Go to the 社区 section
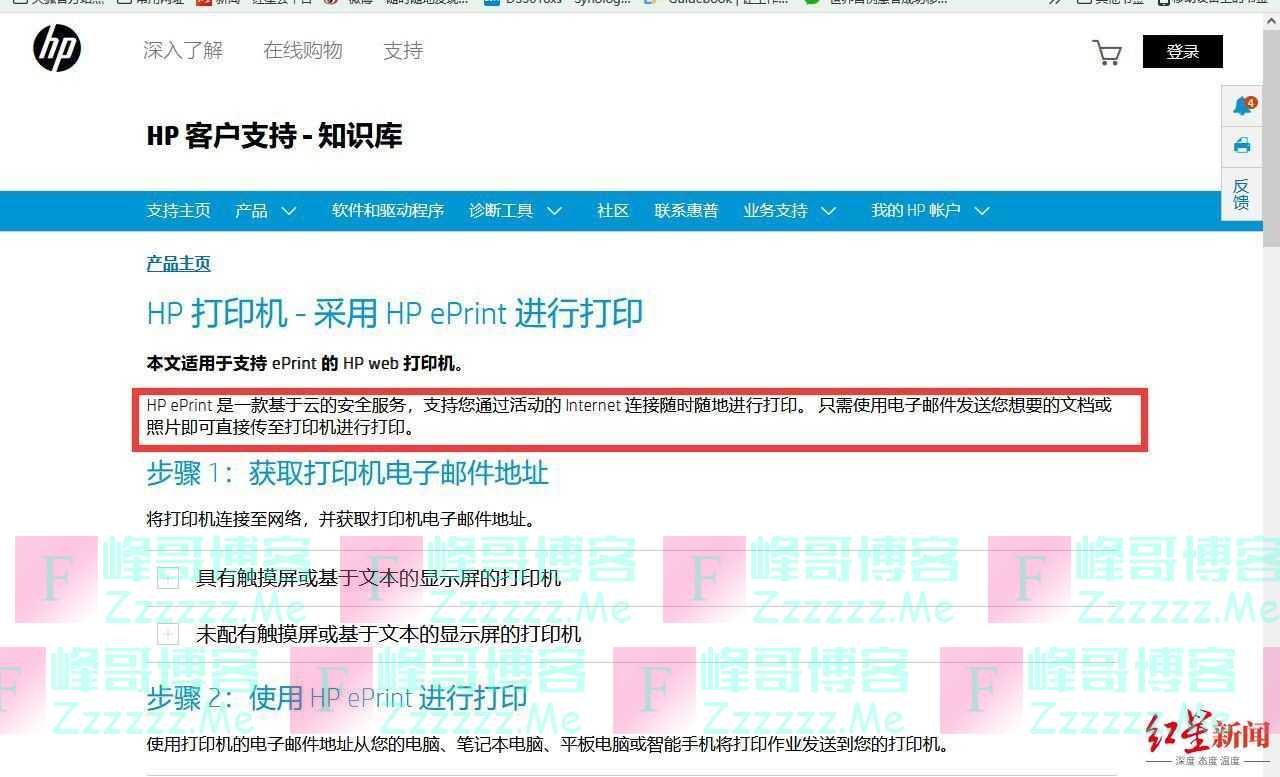 [612, 211]
